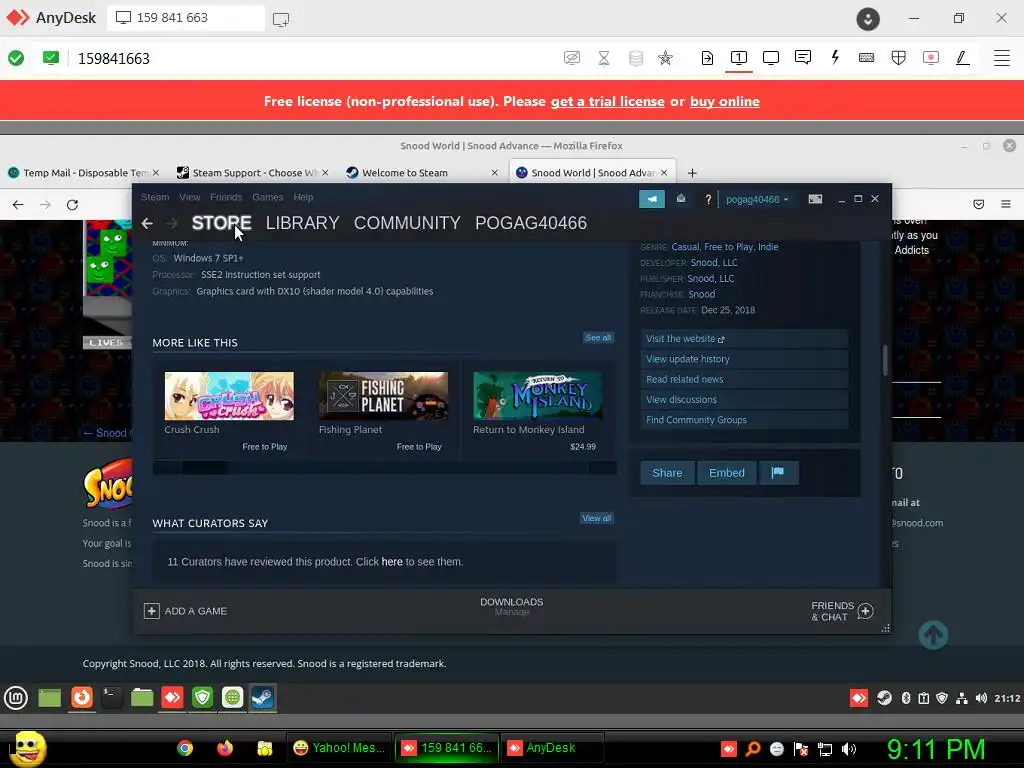The image size is (1024, 768).
Task: Click Friends & Chat plus icon
Action: 865,611
